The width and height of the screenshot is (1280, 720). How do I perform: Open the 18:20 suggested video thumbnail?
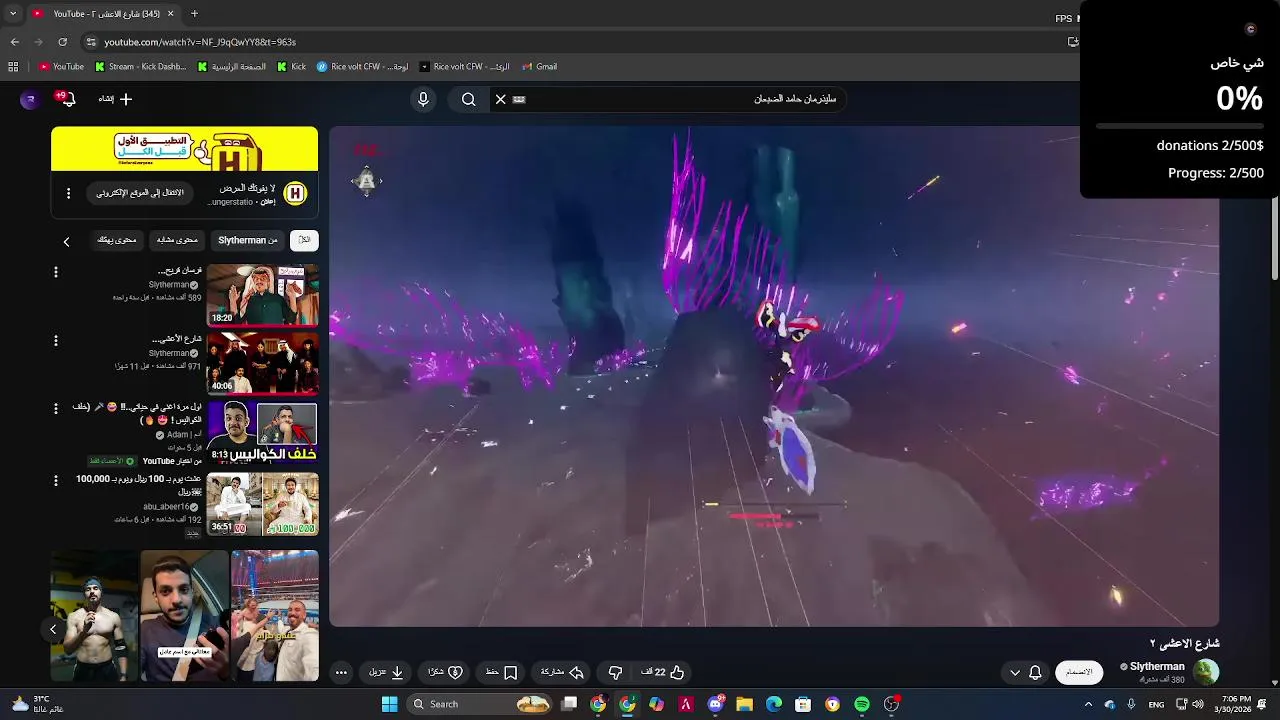(263, 295)
